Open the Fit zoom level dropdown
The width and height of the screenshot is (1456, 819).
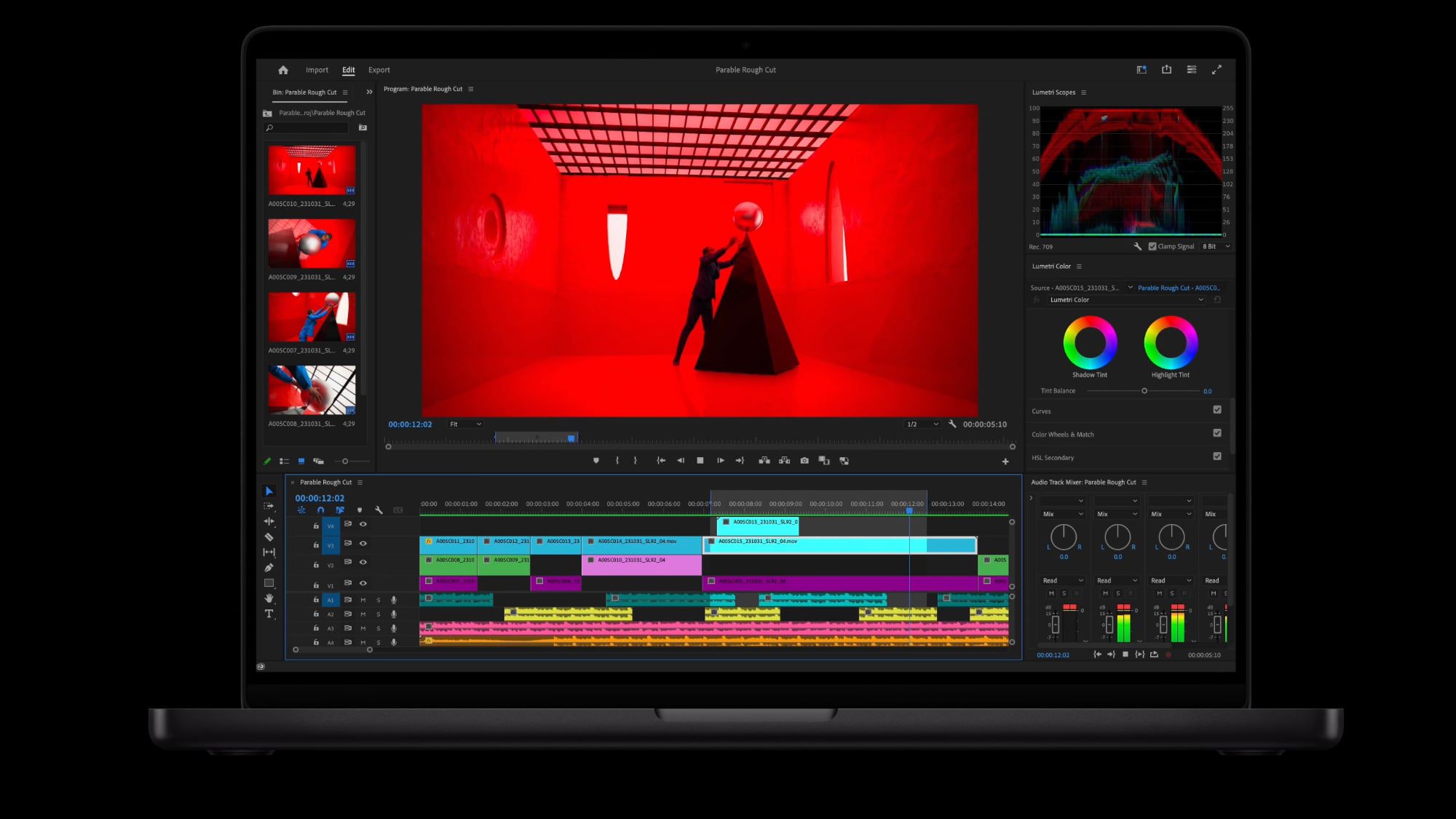pyautogui.click(x=464, y=424)
